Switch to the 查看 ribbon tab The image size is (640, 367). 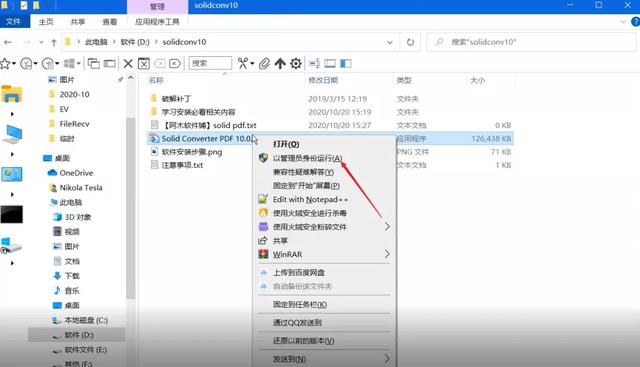point(109,22)
